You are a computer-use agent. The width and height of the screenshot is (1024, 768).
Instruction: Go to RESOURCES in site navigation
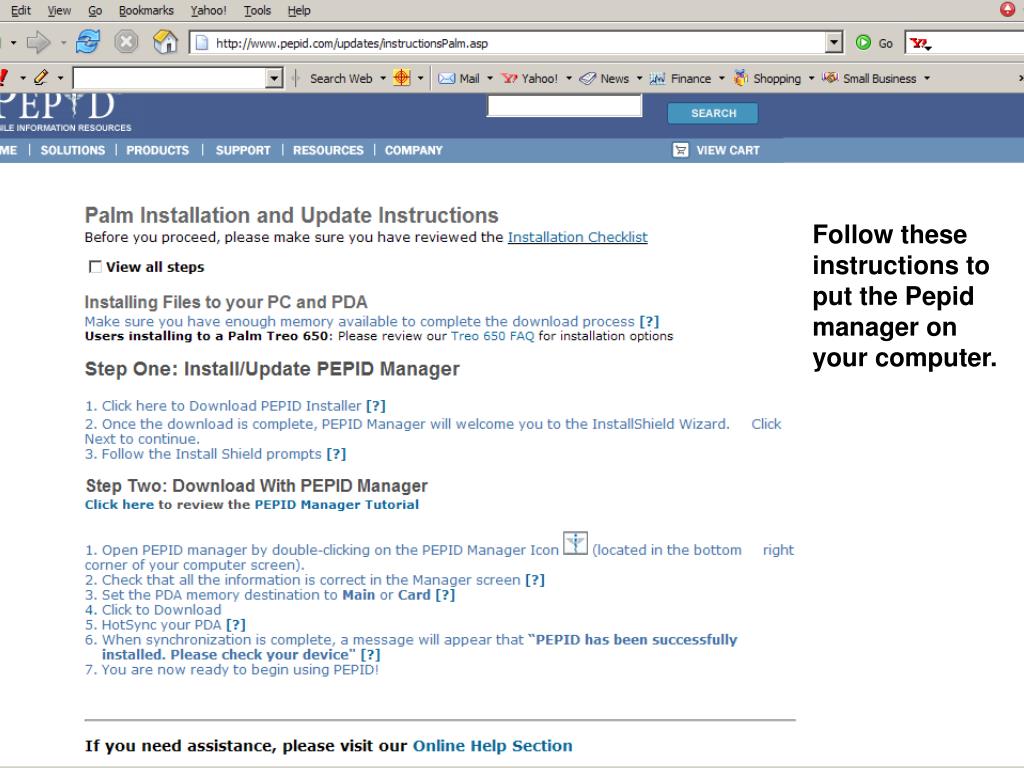click(x=328, y=150)
